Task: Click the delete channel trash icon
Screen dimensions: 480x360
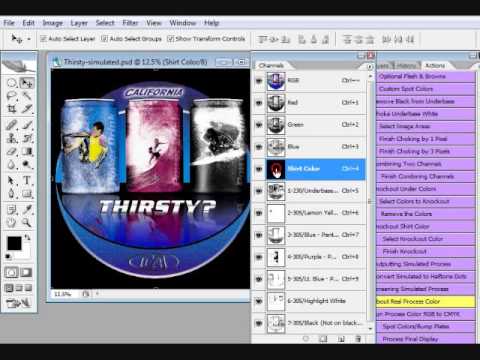Action: pyautogui.click(x=358, y=339)
